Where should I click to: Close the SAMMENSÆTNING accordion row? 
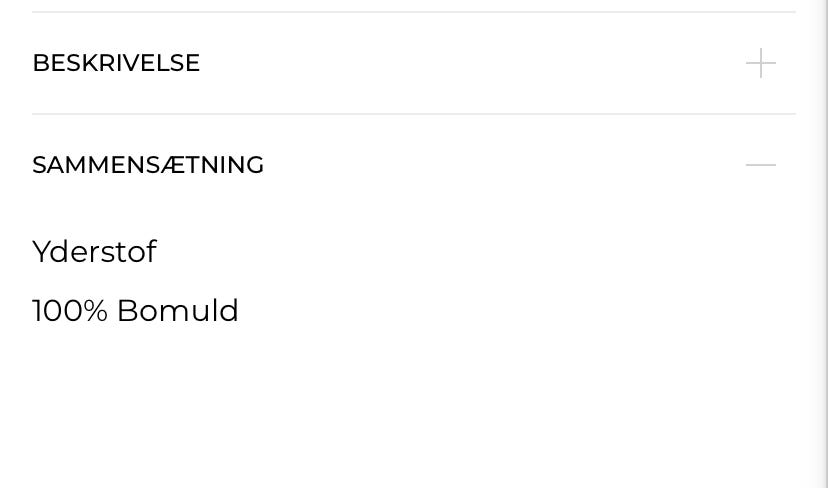pos(413,165)
